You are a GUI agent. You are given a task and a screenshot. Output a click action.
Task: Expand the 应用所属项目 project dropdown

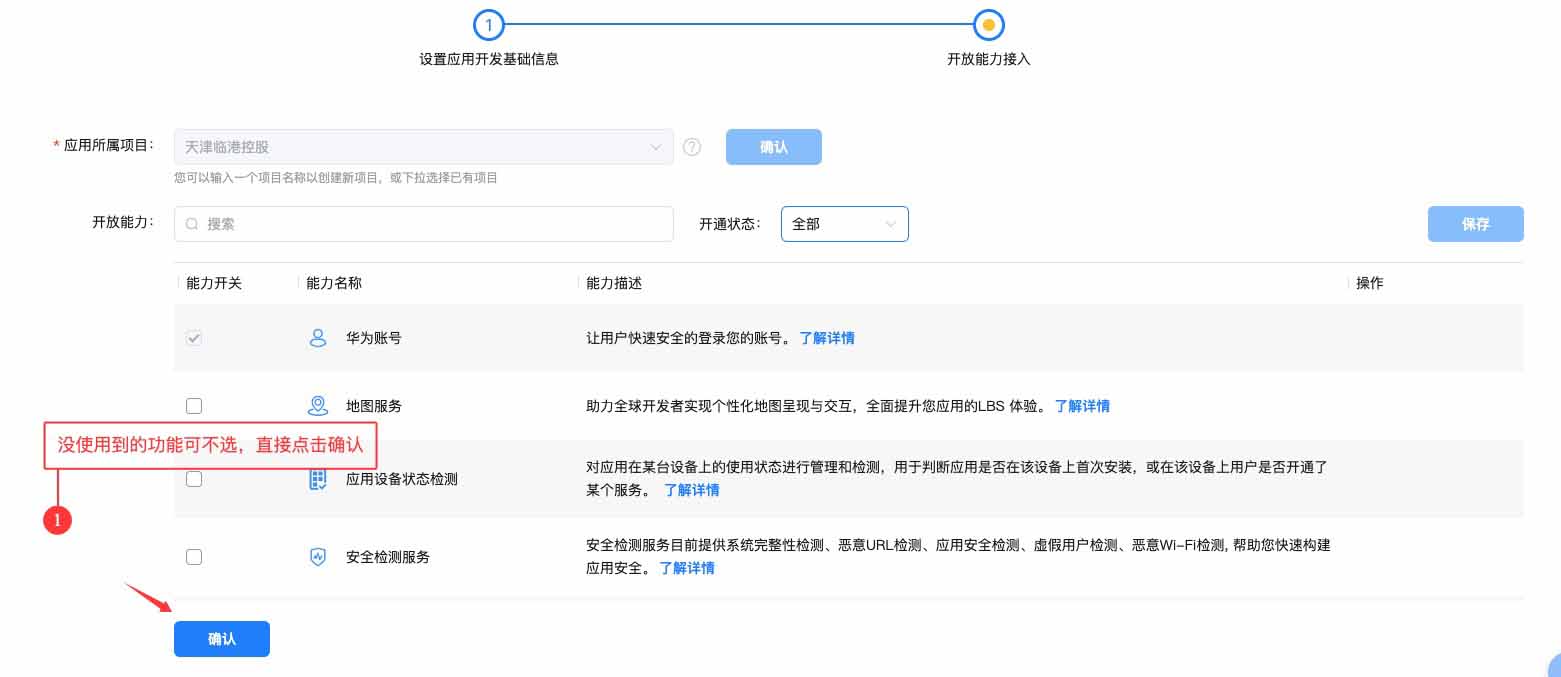point(424,147)
